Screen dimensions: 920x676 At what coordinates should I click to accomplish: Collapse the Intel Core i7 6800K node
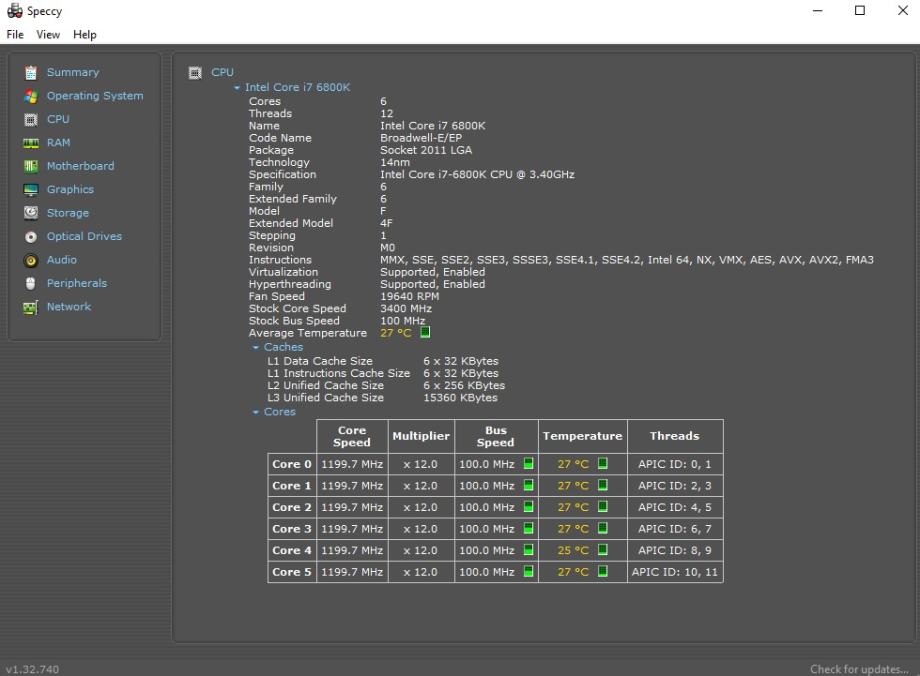pyautogui.click(x=237, y=88)
